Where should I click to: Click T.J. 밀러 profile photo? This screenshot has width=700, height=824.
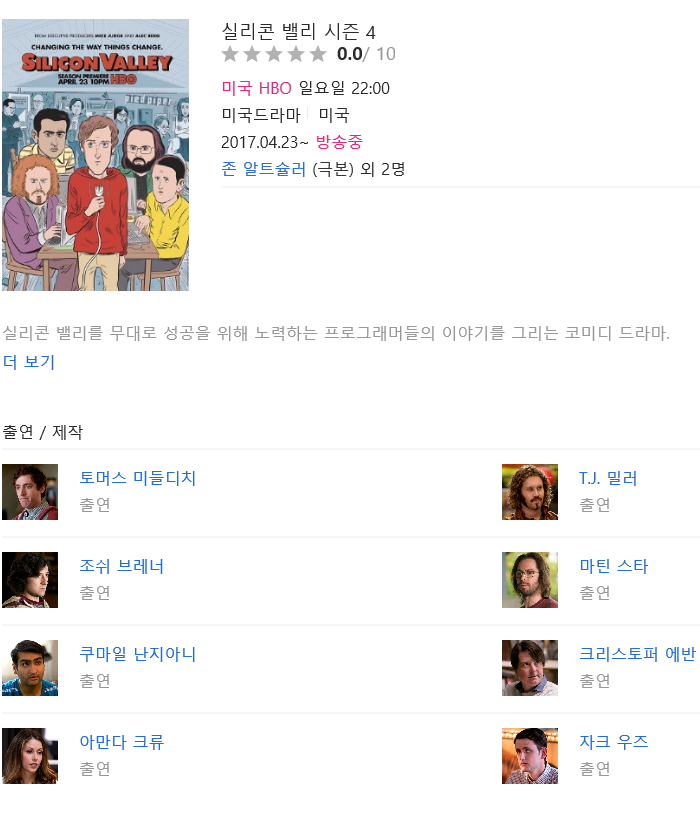coord(530,492)
